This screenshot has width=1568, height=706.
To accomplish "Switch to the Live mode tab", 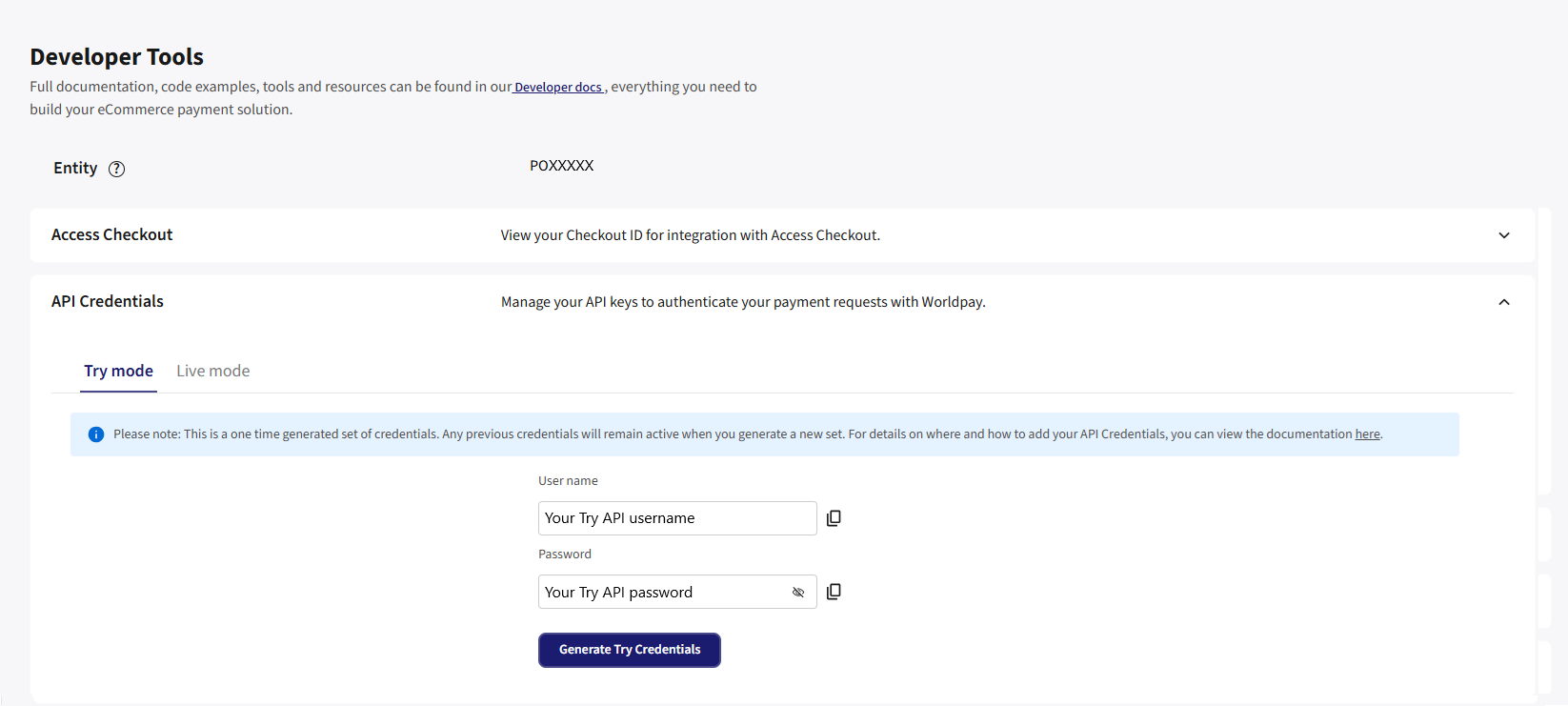I will click(212, 372).
